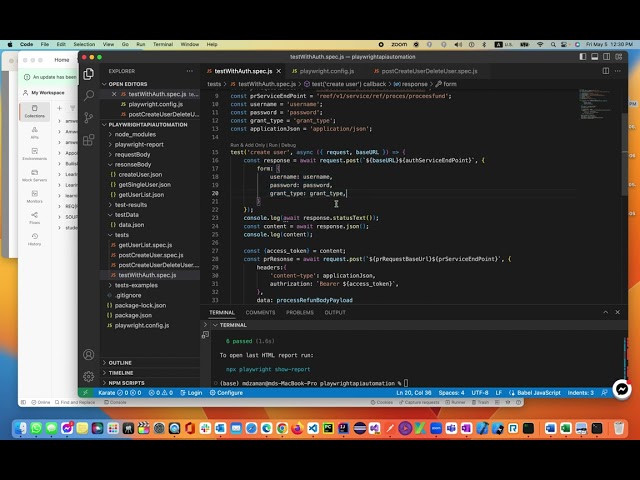
Task: Maximize the panel with up chevron
Action: (606, 312)
